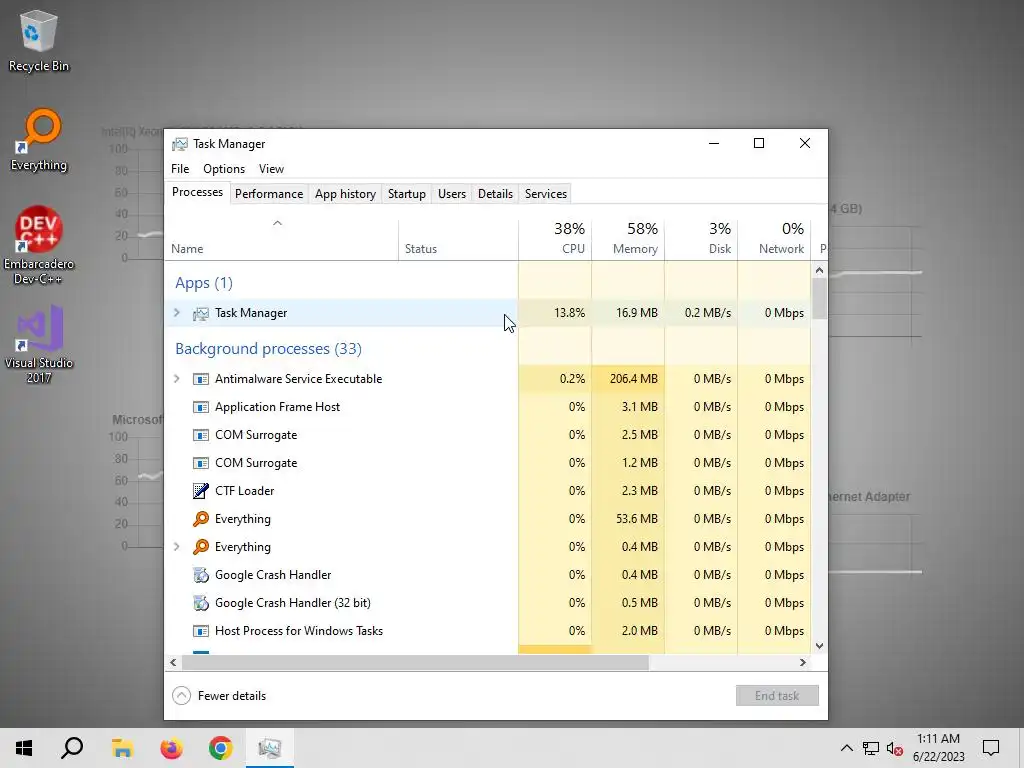This screenshot has width=1024, height=768.
Task: Click the Task Manager taskbar button
Action: (x=270, y=748)
